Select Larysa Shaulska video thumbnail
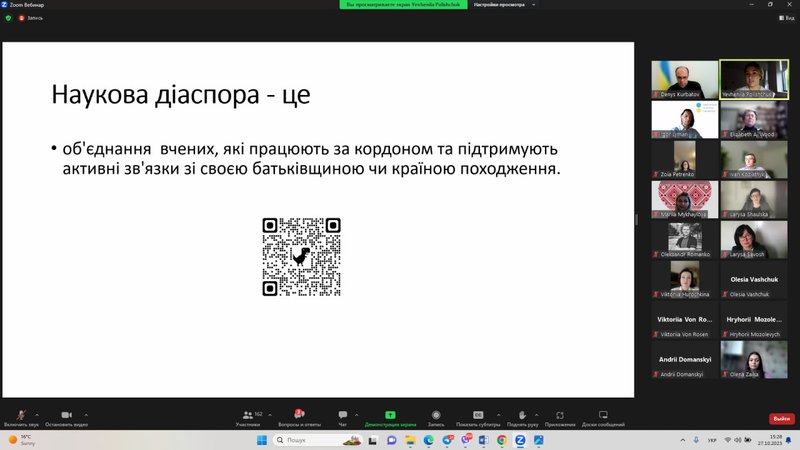This screenshot has height=450, width=800. tap(754, 199)
